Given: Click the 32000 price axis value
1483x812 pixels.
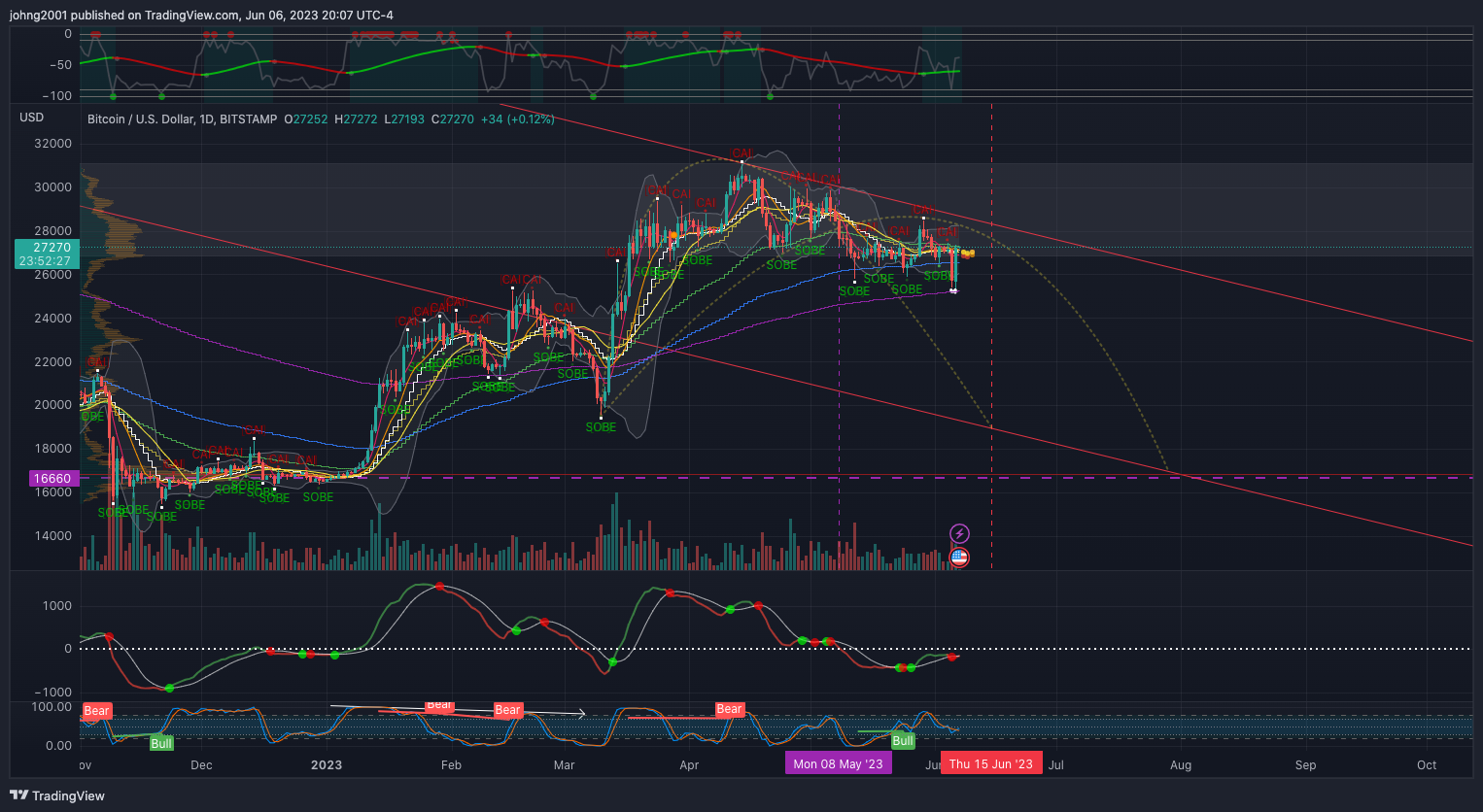Looking at the screenshot, I should point(53,144).
